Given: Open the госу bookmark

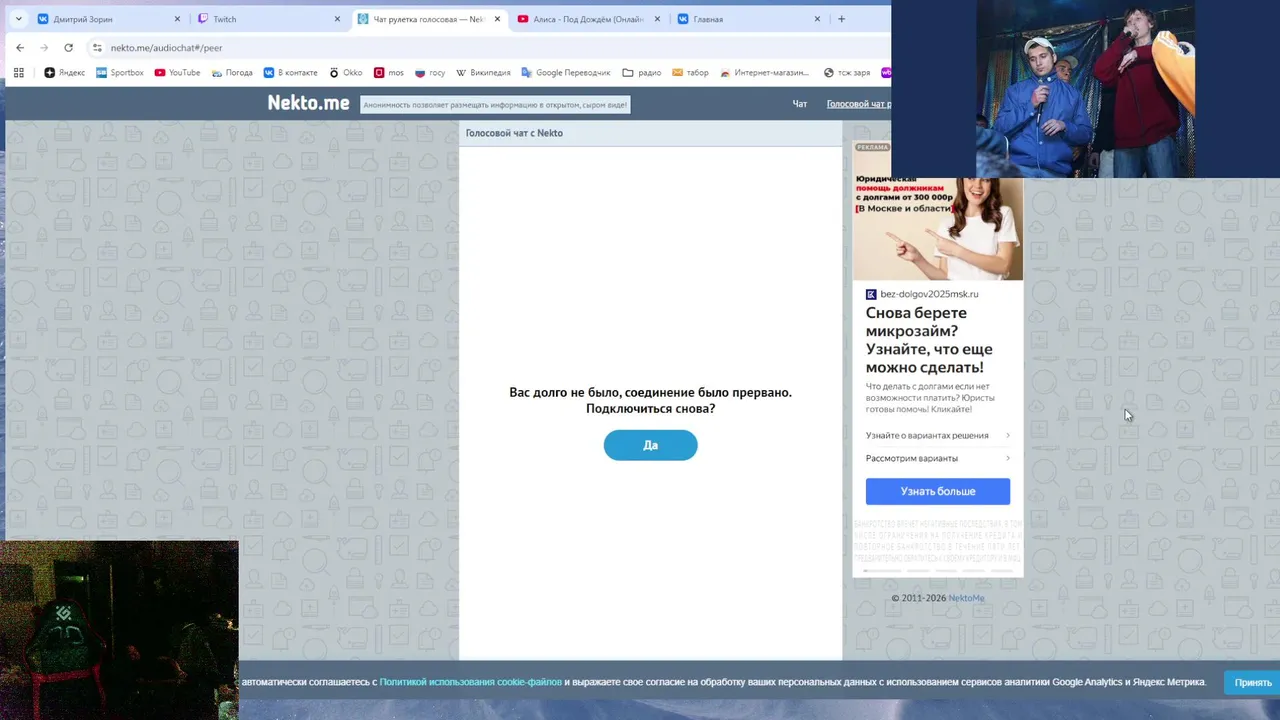Looking at the screenshot, I should (x=430, y=72).
